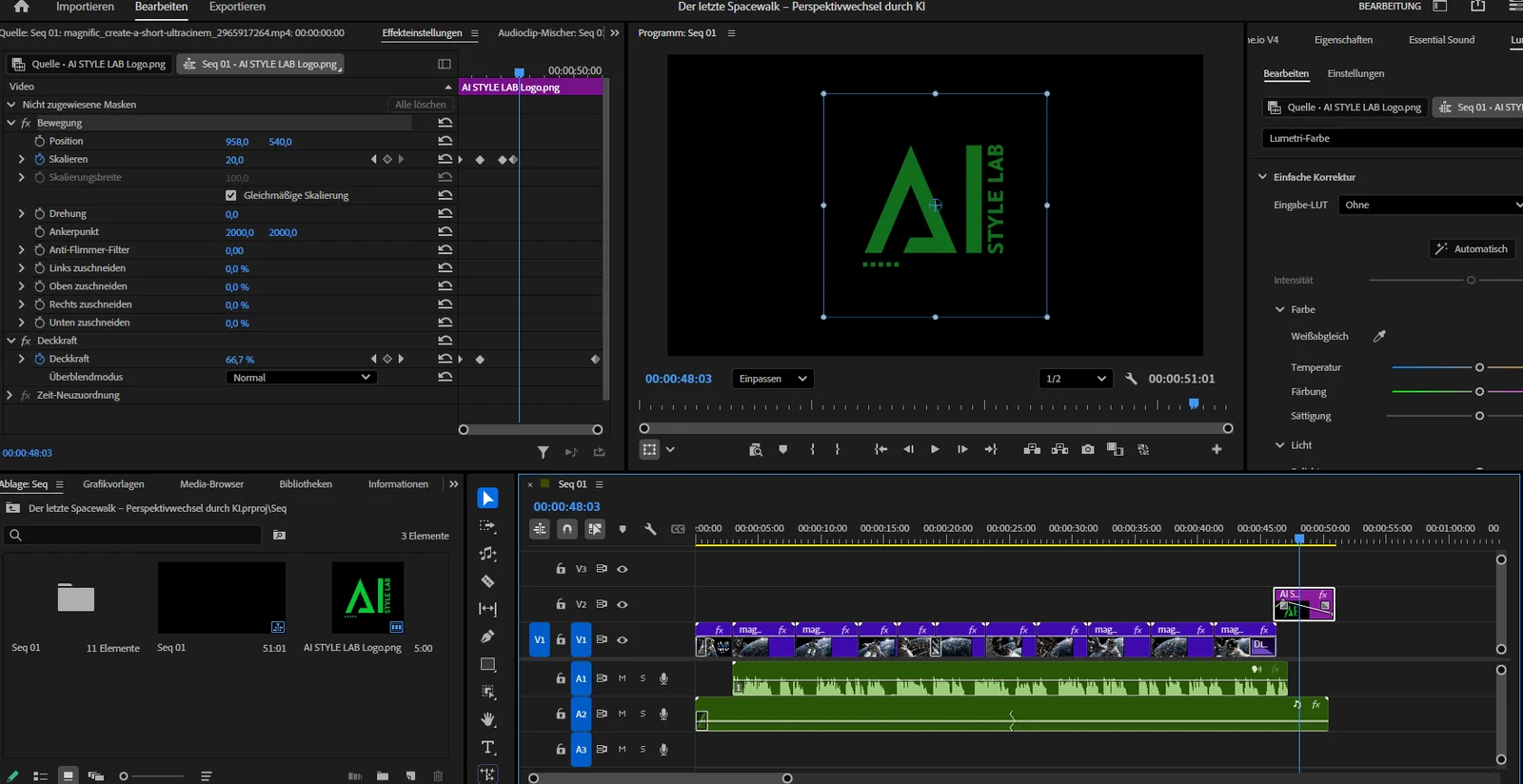Image resolution: width=1523 pixels, height=784 pixels.
Task: Toggle animation stopwatch for Deckkraft
Action: click(x=39, y=359)
